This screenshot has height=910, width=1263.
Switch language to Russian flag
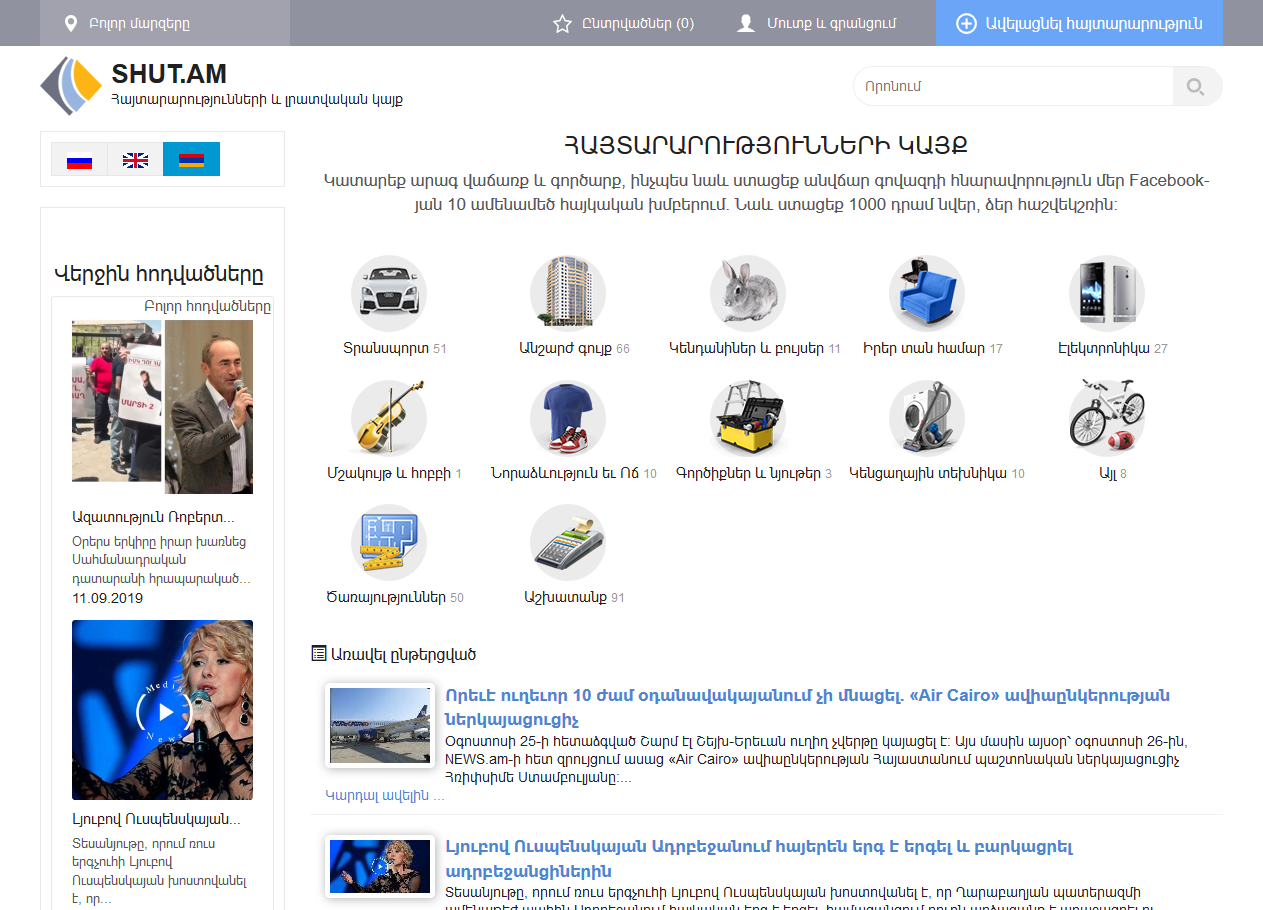click(79, 160)
